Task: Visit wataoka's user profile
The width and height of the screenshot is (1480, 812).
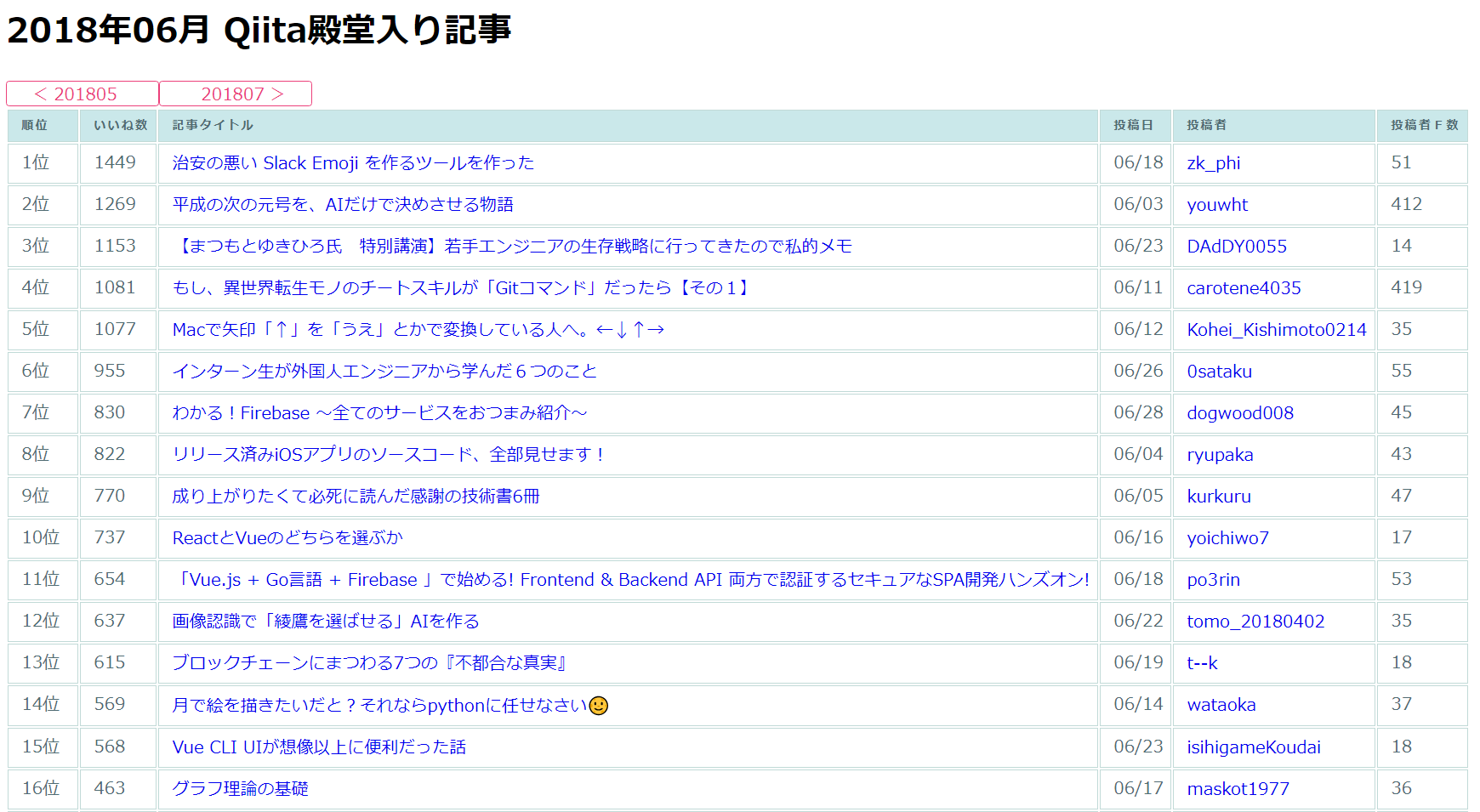Action: (1221, 705)
